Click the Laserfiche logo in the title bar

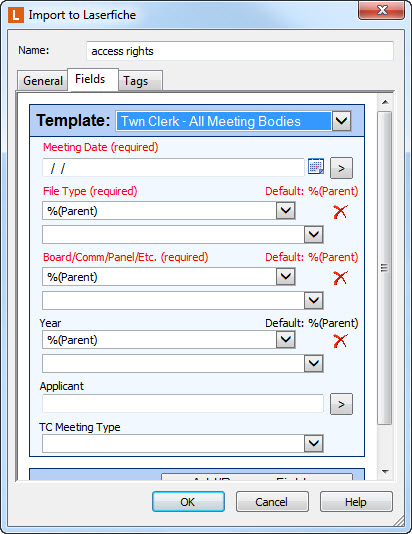coord(16,15)
